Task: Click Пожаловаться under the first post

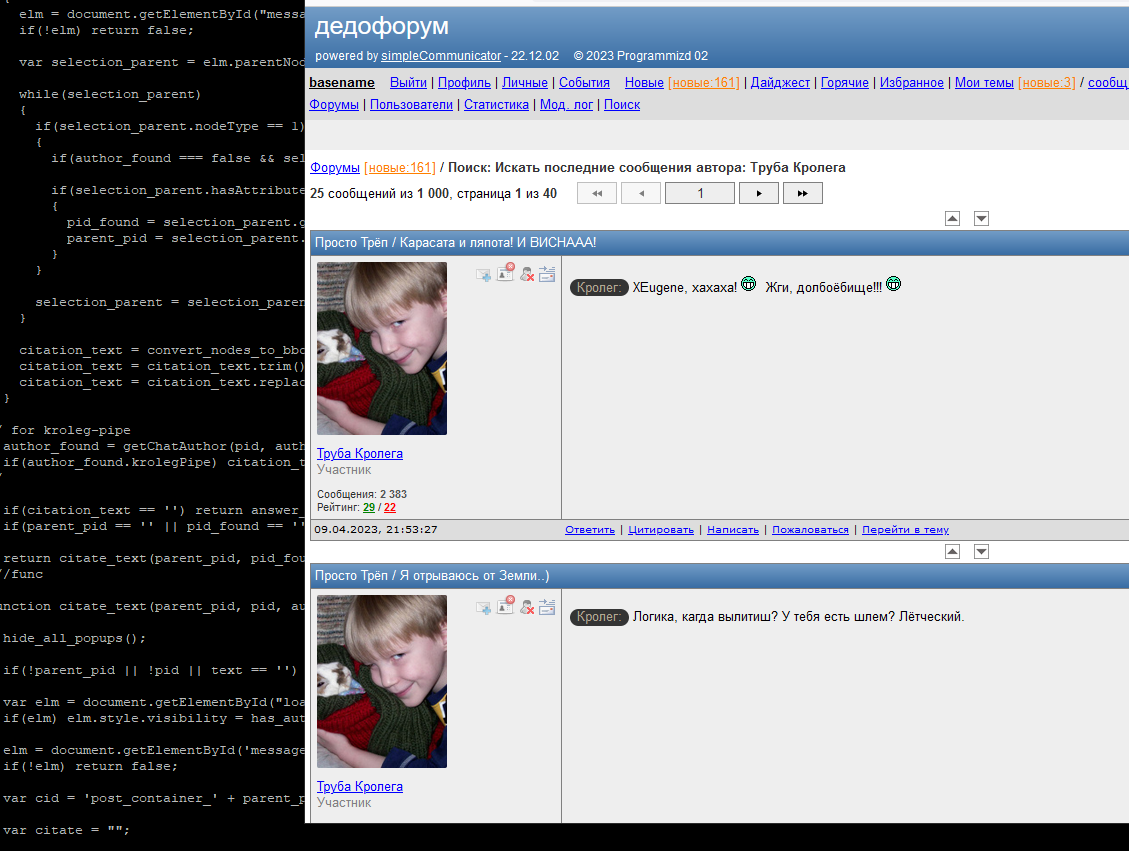Action: point(810,530)
